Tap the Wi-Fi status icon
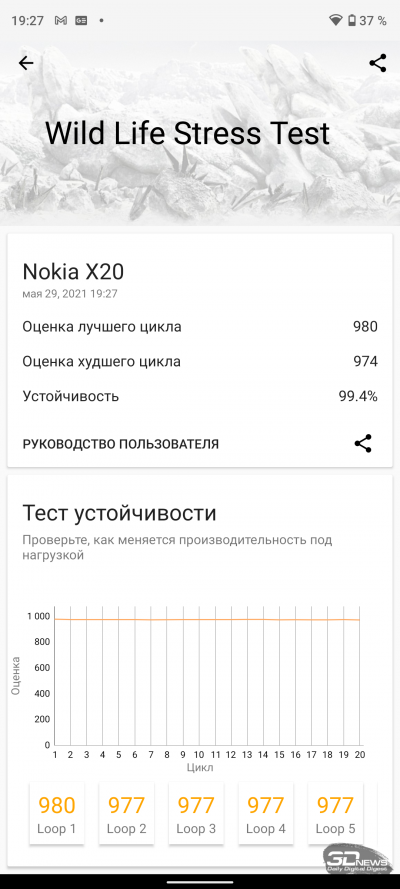The width and height of the screenshot is (400, 889). [x=336, y=21]
